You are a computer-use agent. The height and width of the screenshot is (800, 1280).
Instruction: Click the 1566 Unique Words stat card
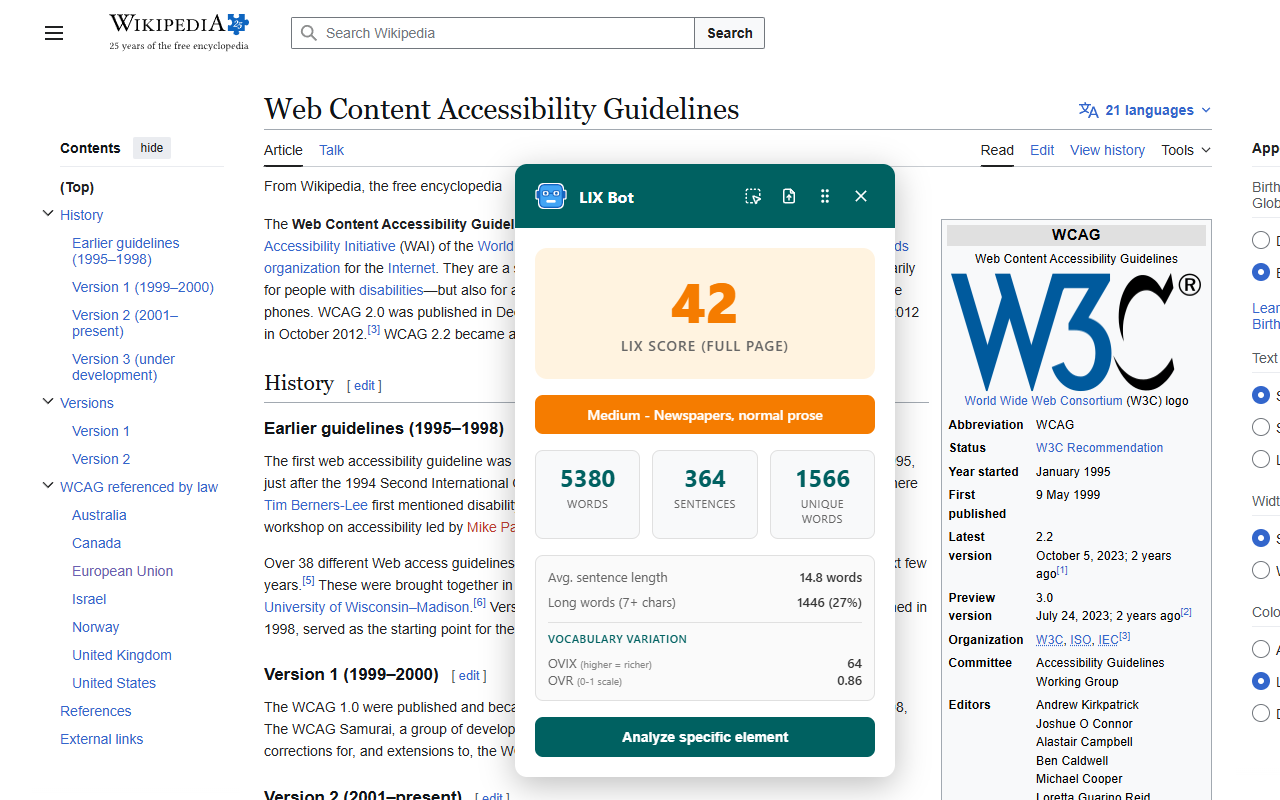(822, 494)
